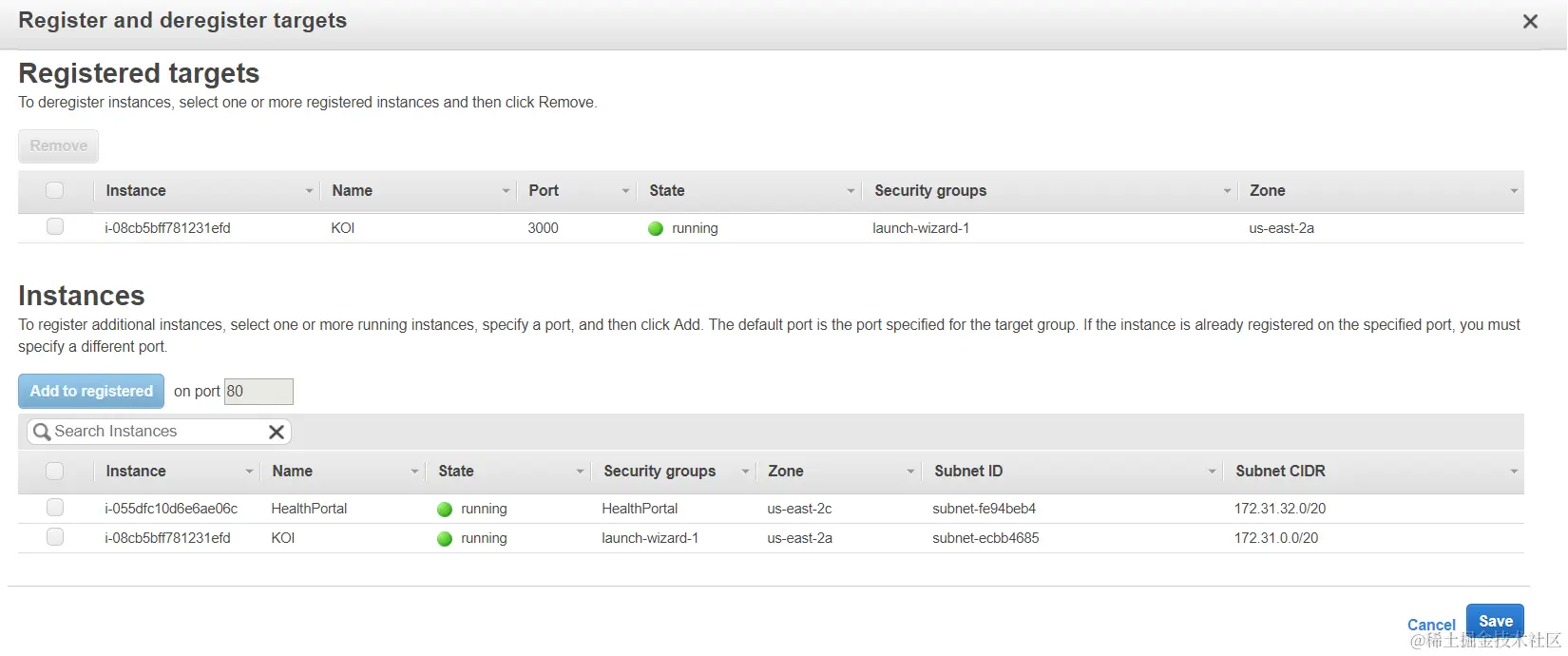Open Zone column dropdown in Registered targets
1568x656 pixels.
[1514, 191]
